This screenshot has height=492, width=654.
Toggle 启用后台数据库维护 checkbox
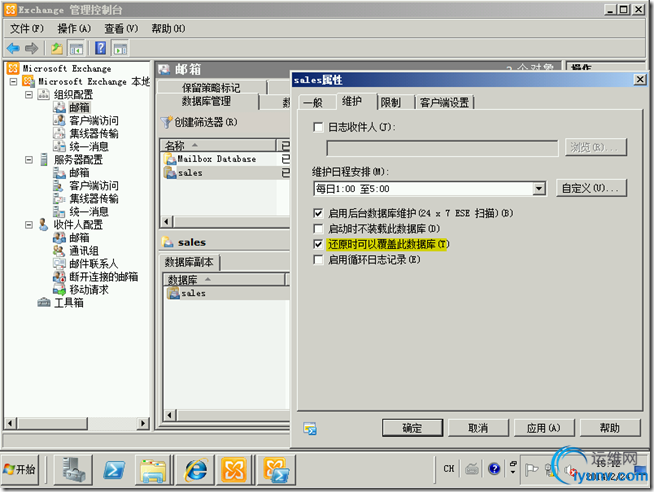pyautogui.click(x=318, y=213)
